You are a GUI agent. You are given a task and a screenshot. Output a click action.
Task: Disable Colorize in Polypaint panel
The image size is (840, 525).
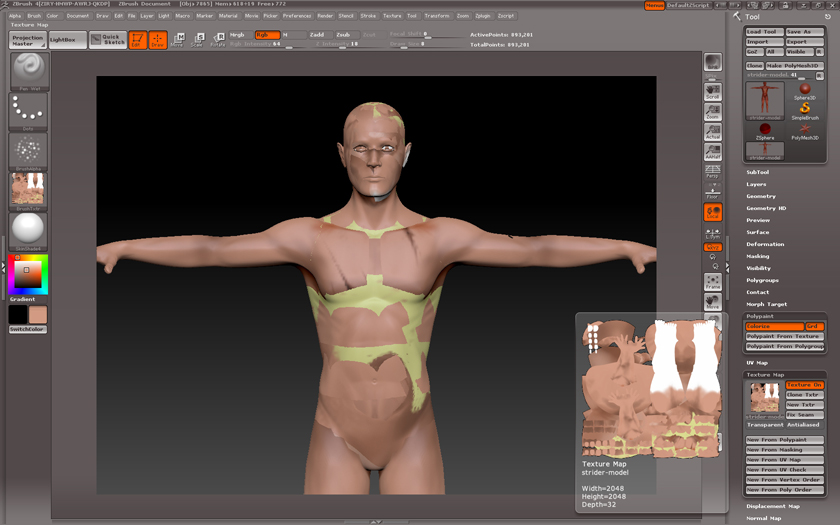click(x=774, y=327)
